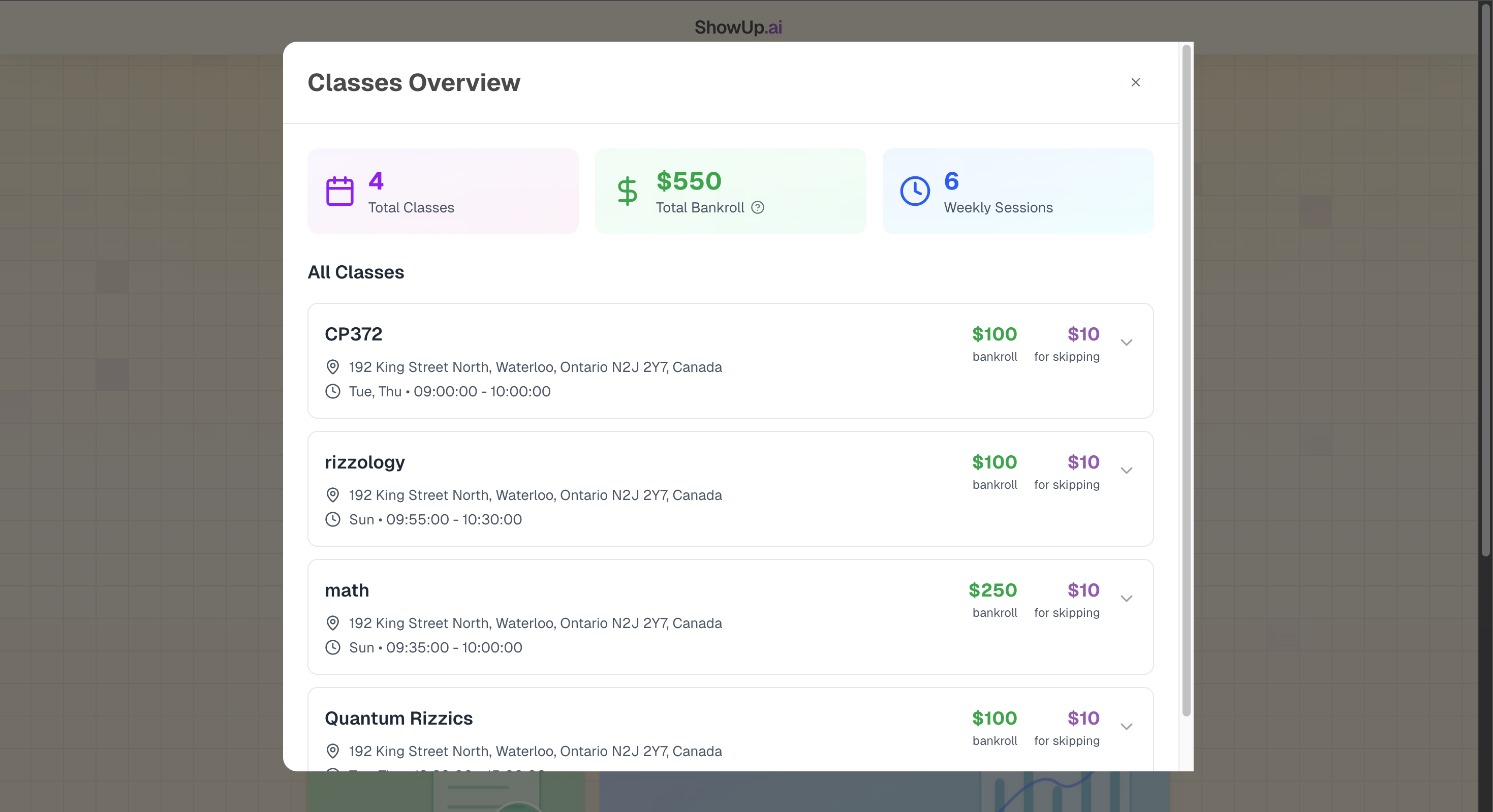Screen dimensions: 1493x812
Task: Click the ShowUp.ai logo link
Action: click(x=738, y=27)
